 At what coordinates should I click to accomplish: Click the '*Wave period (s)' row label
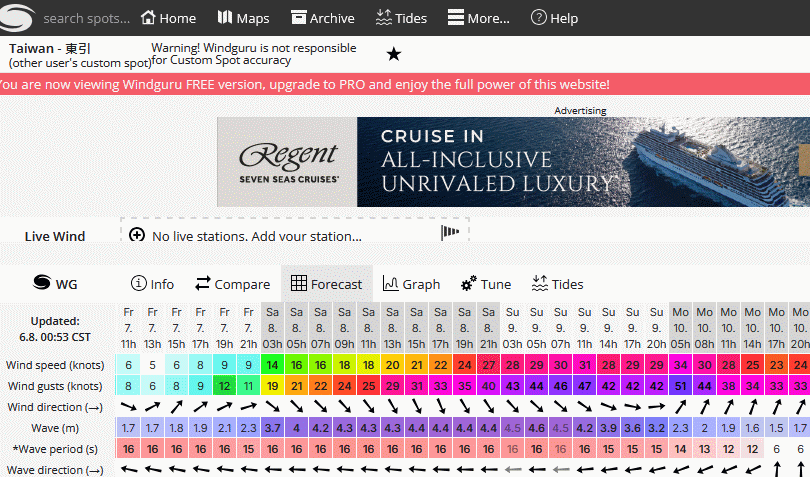tap(55, 449)
